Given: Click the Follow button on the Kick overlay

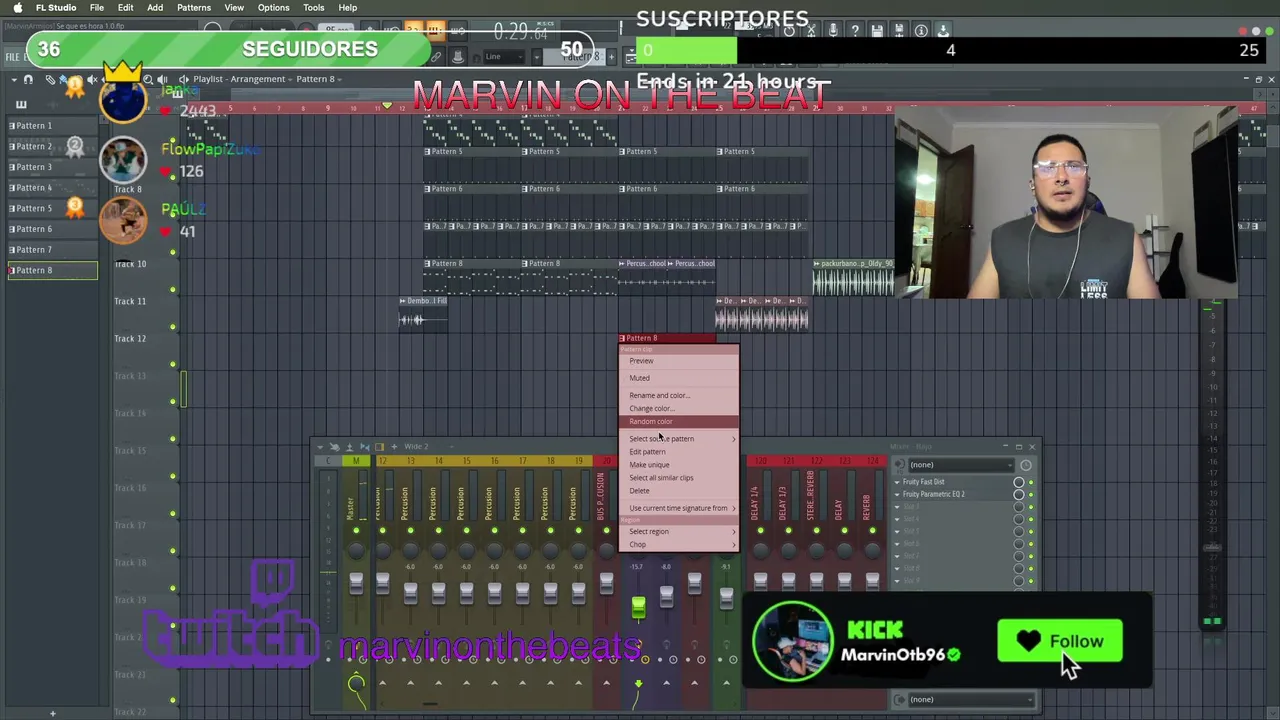Looking at the screenshot, I should (x=1060, y=642).
